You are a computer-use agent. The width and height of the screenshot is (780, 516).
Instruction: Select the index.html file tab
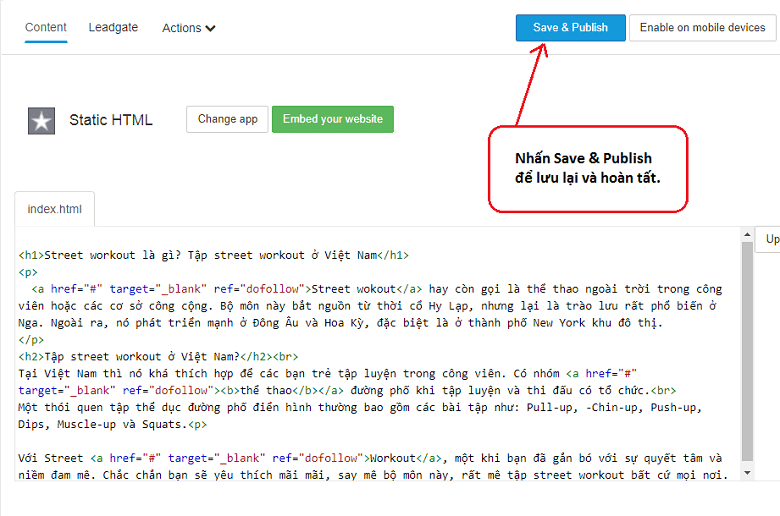point(55,210)
